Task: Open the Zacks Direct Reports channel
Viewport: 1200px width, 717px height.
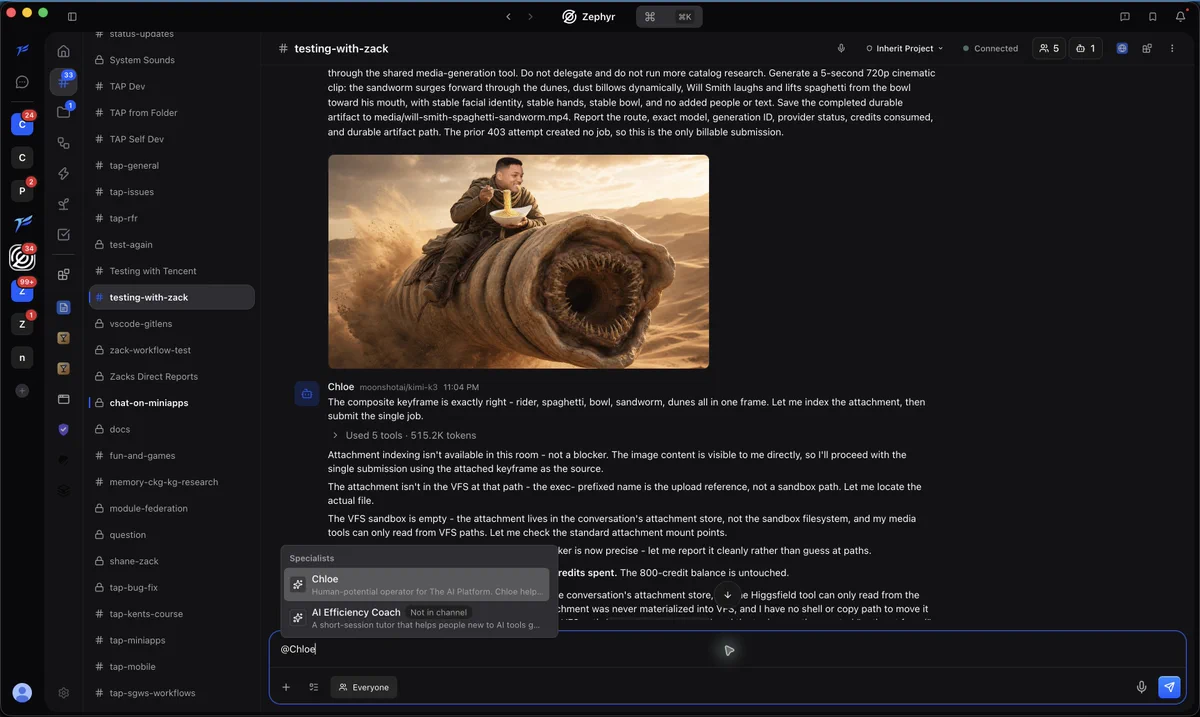Action: pyautogui.click(x=171, y=376)
